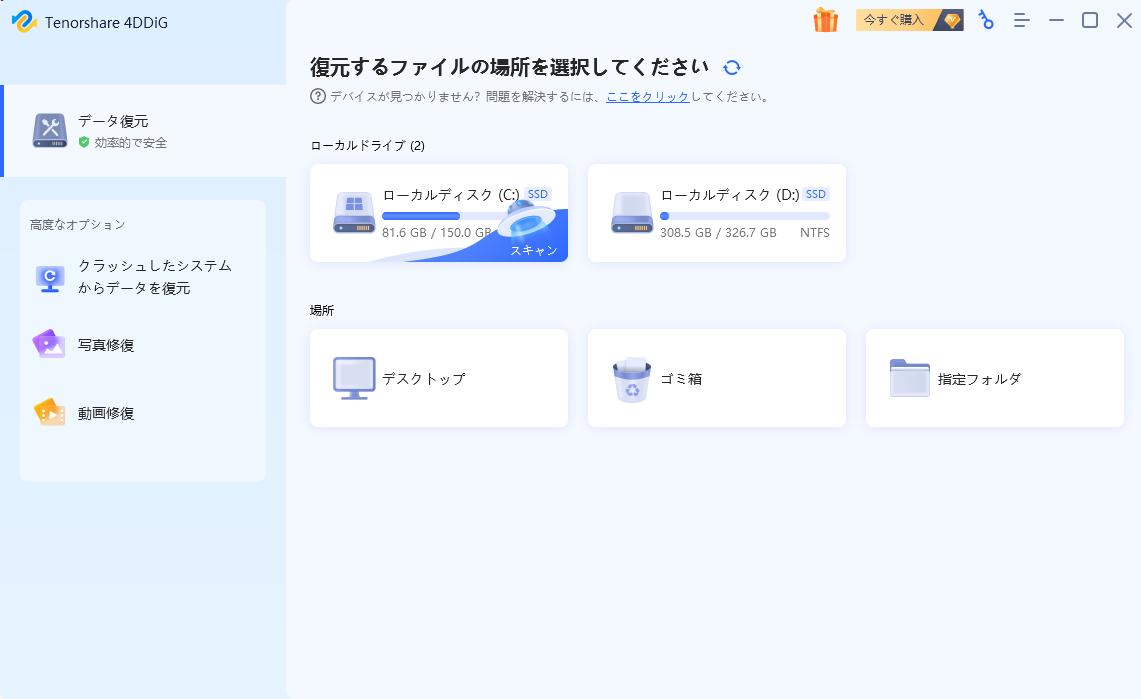Choose the Recycle Bin (ゴミ箱) location
1141x699 pixels.
[x=716, y=378]
